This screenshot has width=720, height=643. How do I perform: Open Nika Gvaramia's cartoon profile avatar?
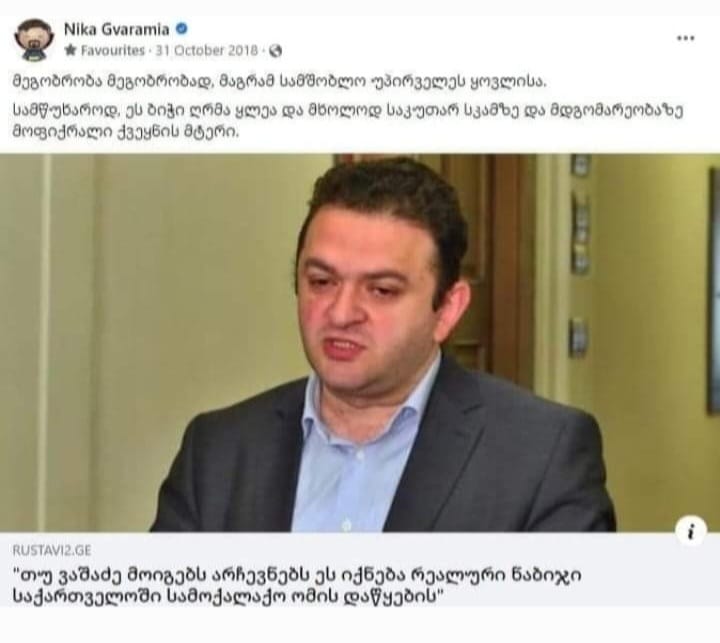click(33, 39)
